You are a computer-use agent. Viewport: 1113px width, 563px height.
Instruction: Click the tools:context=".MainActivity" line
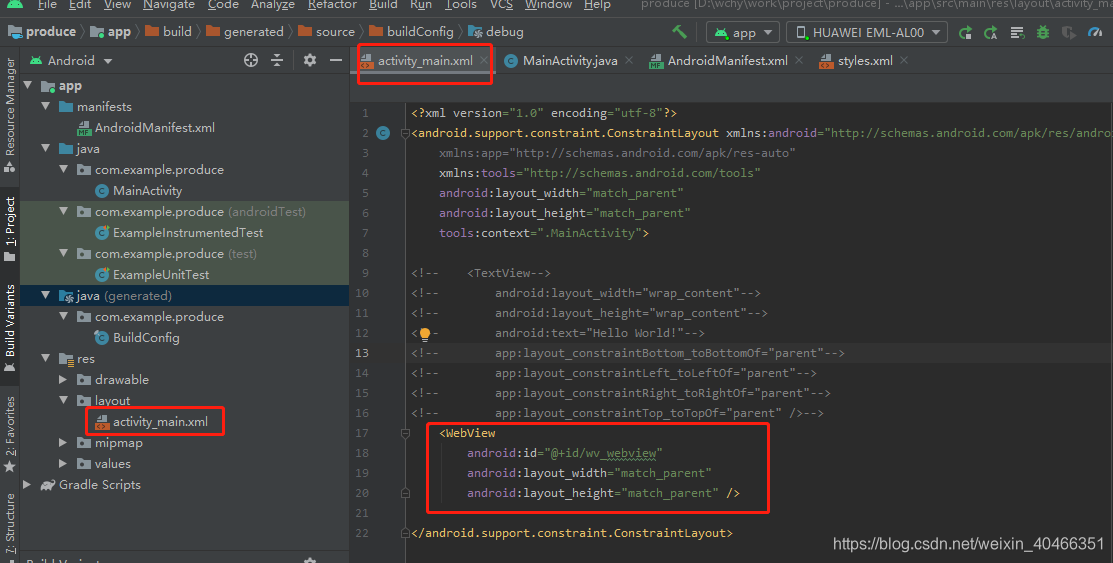tap(544, 233)
